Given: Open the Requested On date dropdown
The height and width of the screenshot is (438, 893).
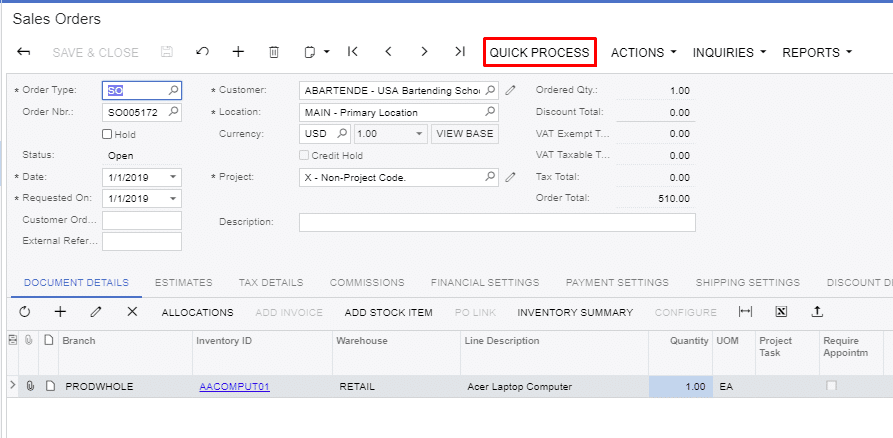Looking at the screenshot, I should point(173,199).
